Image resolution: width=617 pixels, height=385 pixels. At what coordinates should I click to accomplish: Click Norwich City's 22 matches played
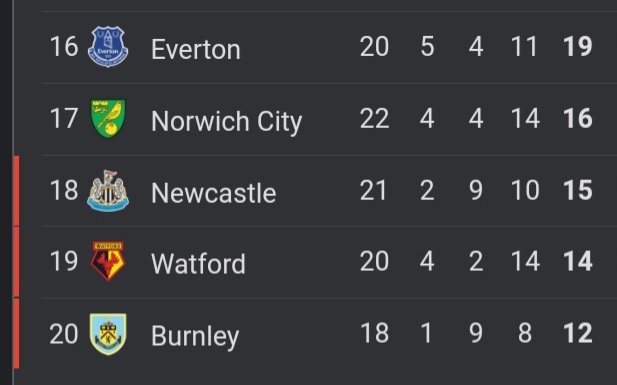(374, 118)
